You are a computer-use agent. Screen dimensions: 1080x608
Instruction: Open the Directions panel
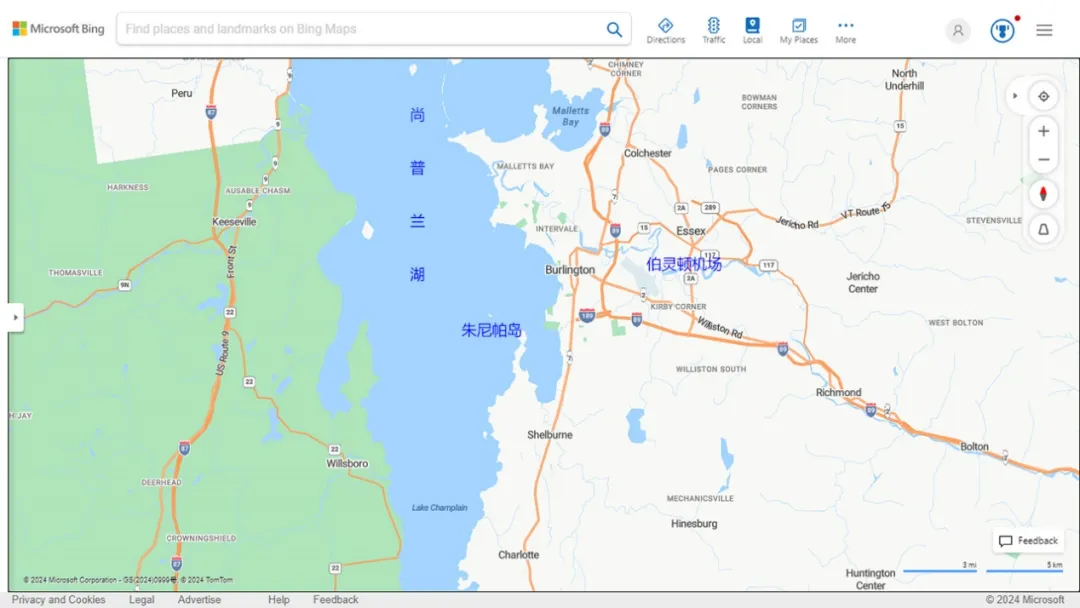(x=665, y=30)
